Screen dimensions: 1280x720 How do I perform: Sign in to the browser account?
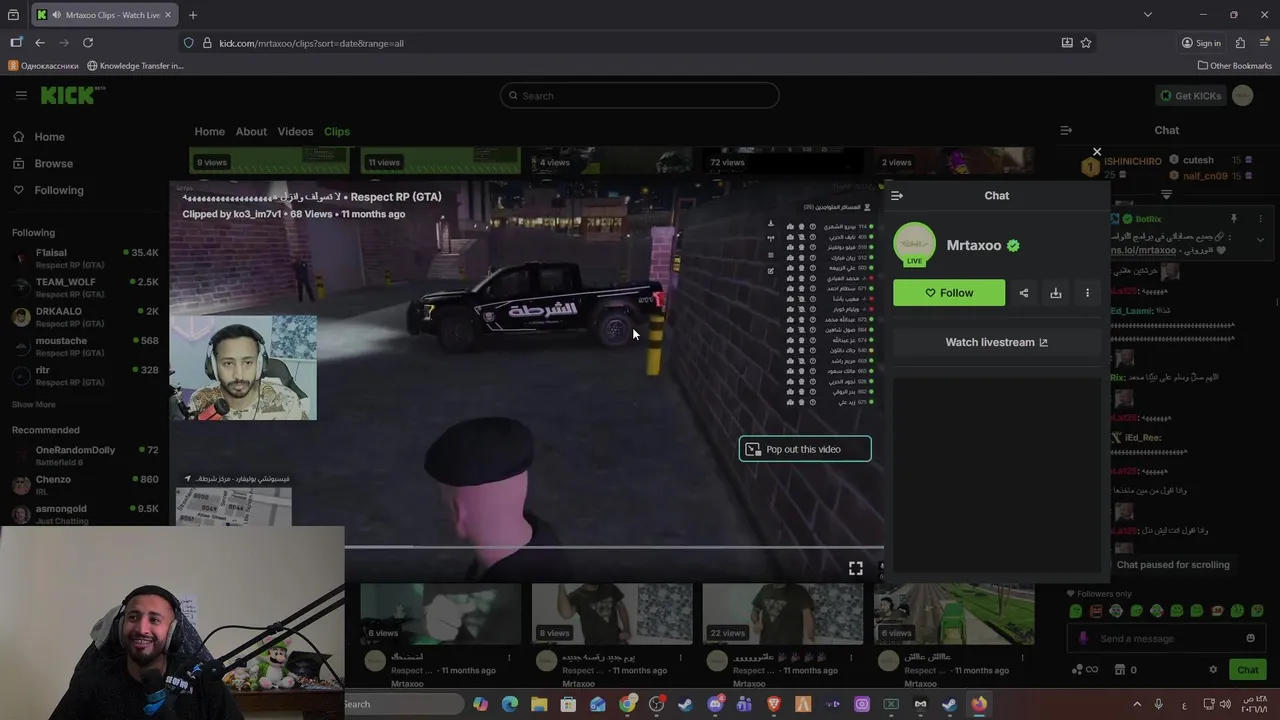(1201, 43)
